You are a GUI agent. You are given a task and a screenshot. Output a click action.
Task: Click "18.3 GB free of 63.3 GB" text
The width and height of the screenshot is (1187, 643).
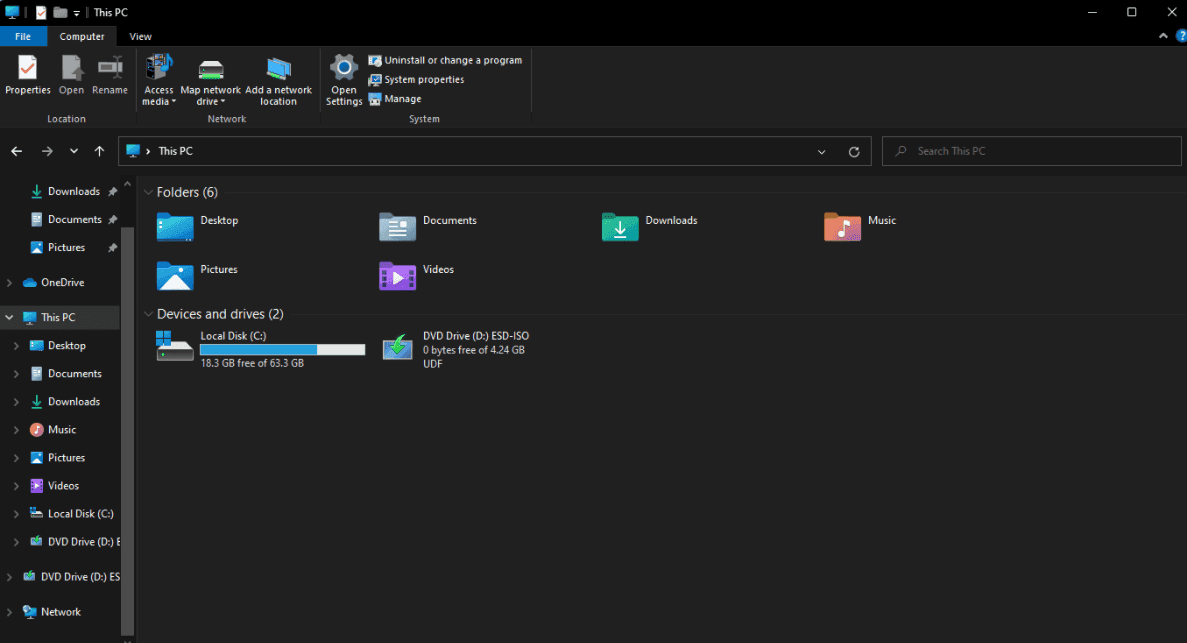click(252, 364)
